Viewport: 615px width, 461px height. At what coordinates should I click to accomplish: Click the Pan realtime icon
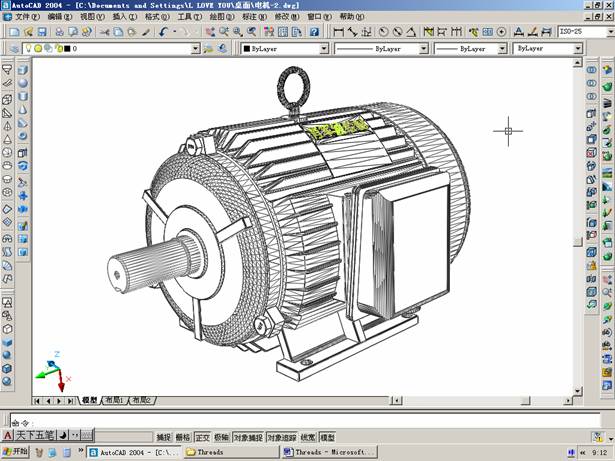pos(210,32)
